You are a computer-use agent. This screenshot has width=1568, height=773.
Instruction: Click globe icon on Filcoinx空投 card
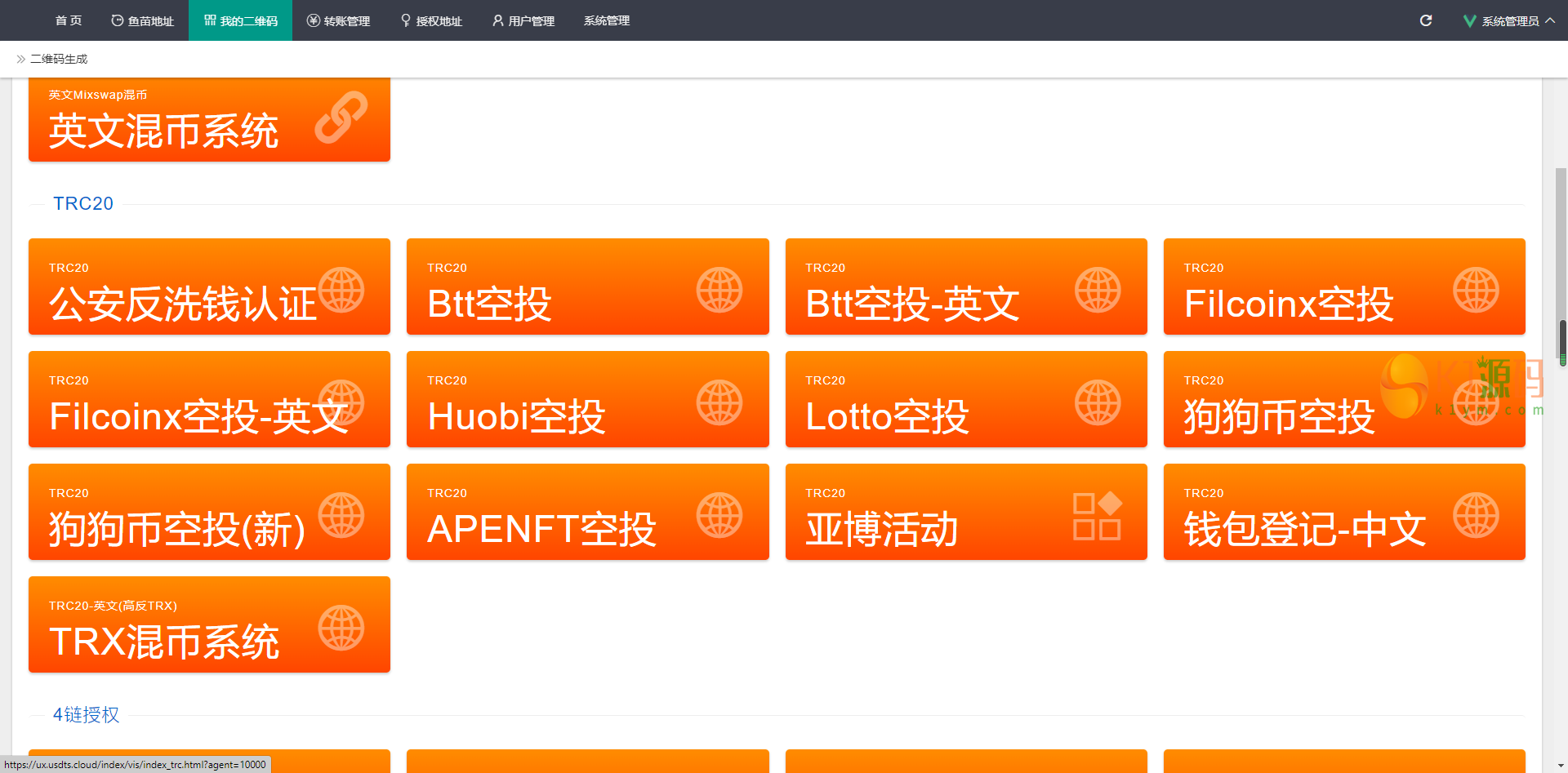pos(1476,290)
